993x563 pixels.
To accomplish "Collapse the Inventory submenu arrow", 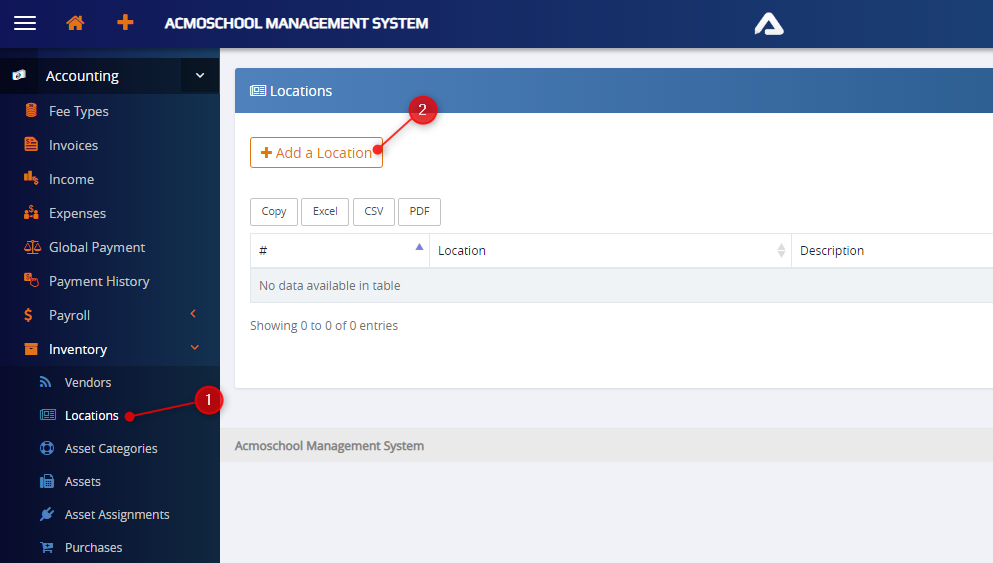I will click(194, 348).
